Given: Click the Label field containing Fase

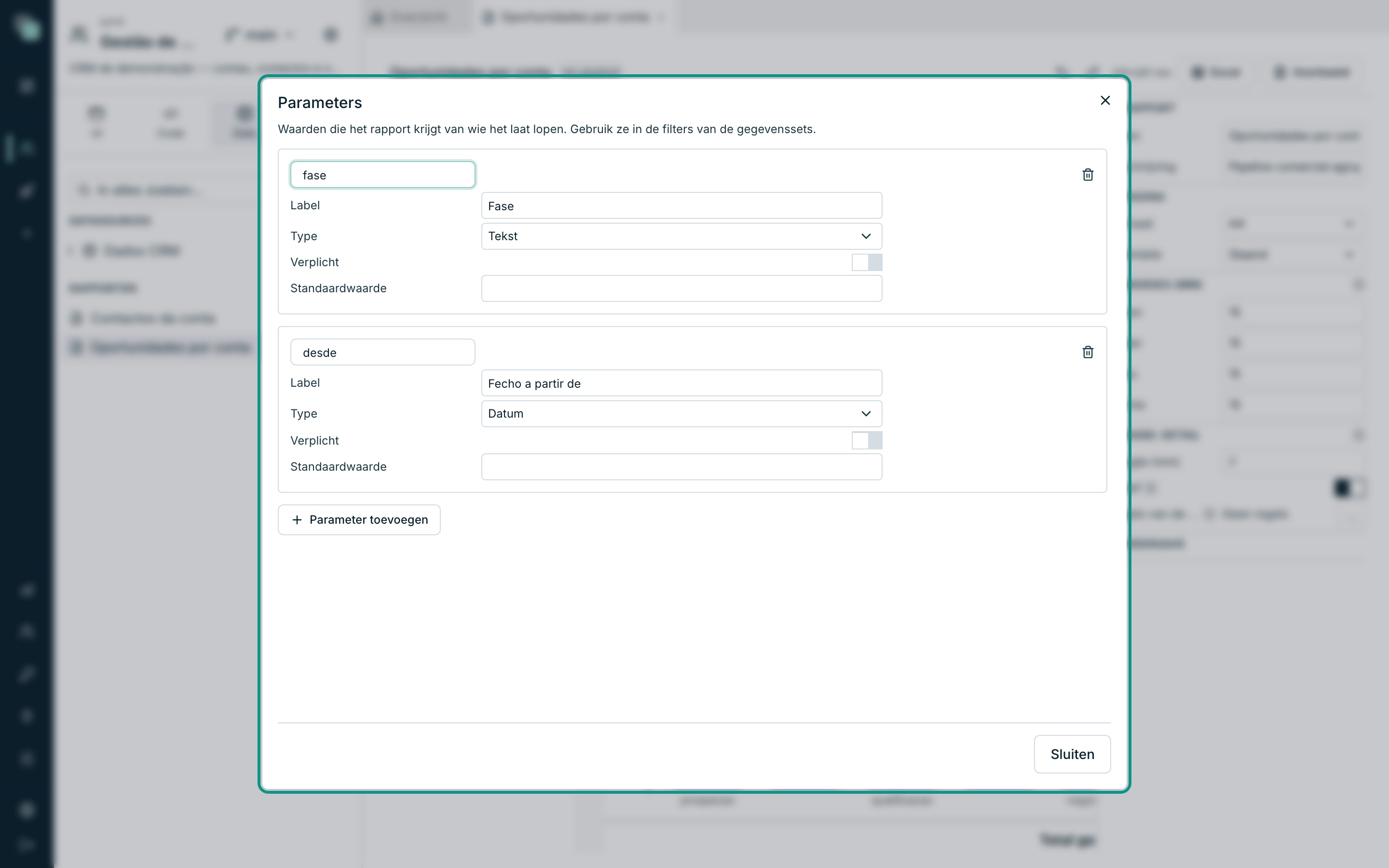Looking at the screenshot, I should pyautogui.click(x=681, y=205).
